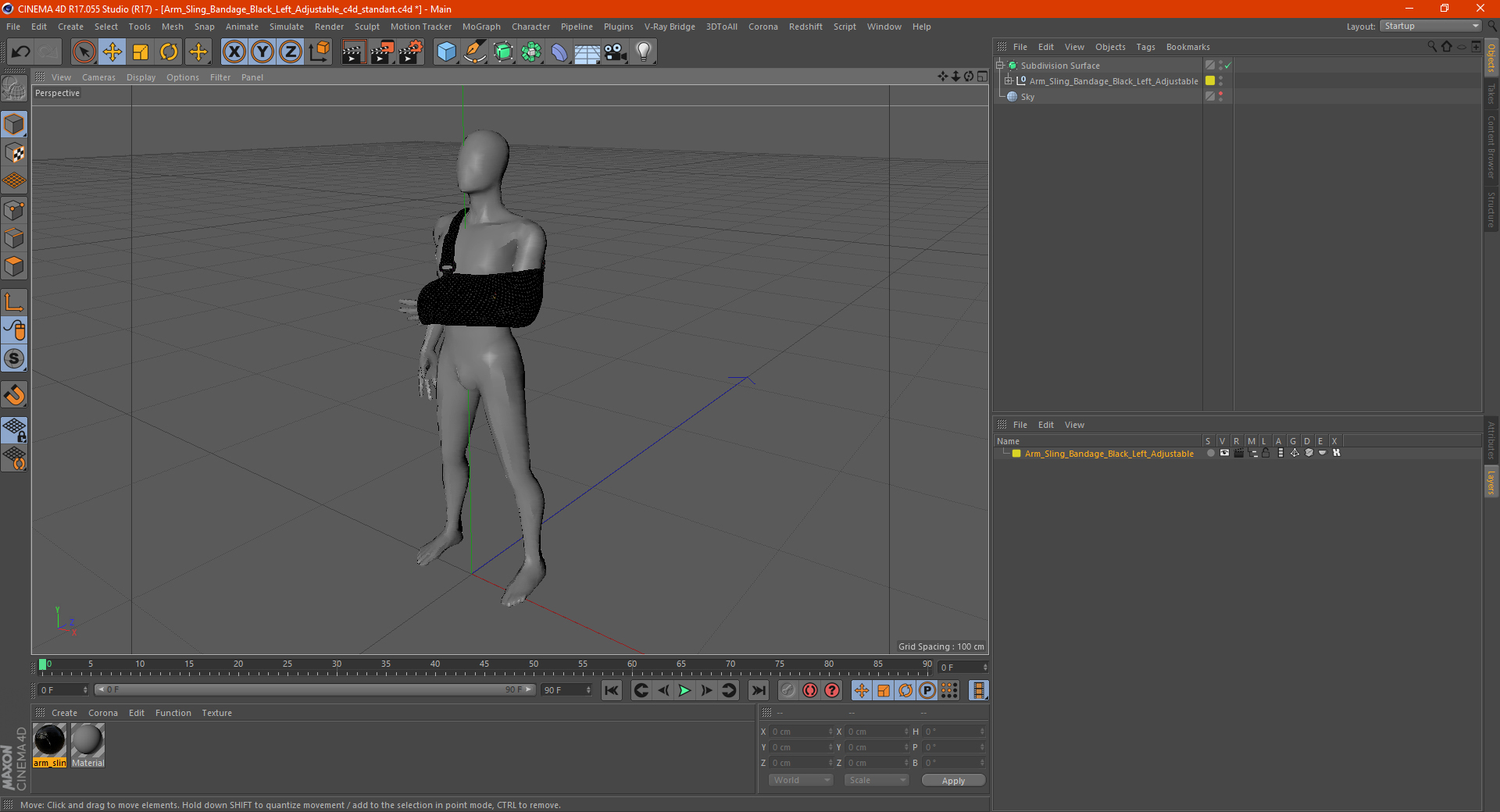1500x812 pixels.
Task: Switch to Points mode
Action: click(x=14, y=210)
